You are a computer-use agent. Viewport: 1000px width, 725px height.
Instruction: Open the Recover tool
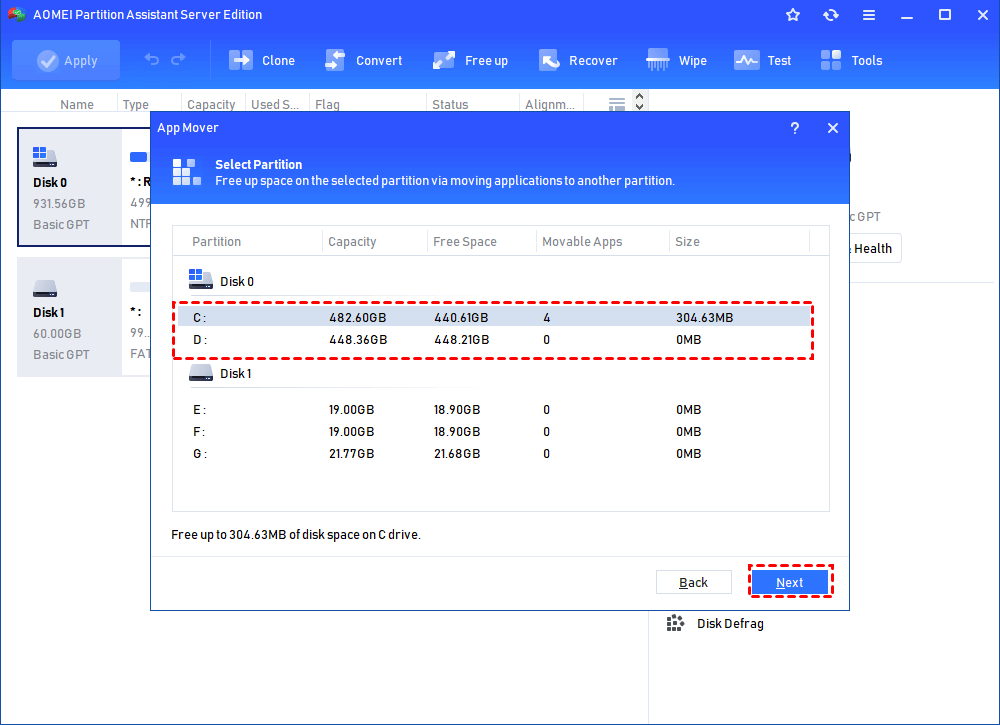[x=579, y=60]
